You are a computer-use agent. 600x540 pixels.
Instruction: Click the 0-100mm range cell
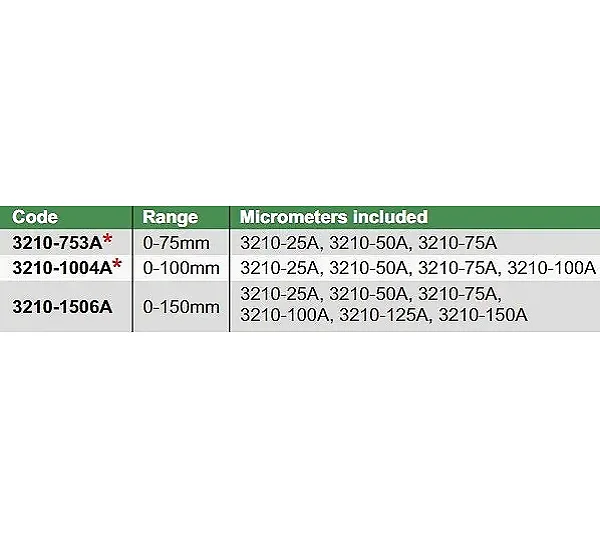pos(181,268)
